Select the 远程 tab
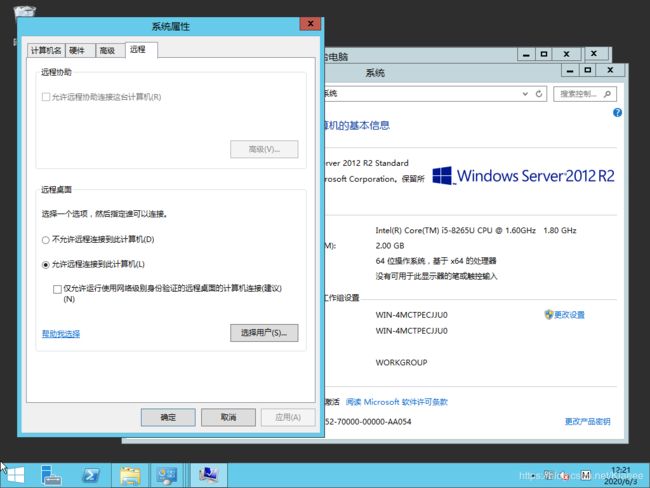Viewport: 650px width, 488px height. point(141,50)
